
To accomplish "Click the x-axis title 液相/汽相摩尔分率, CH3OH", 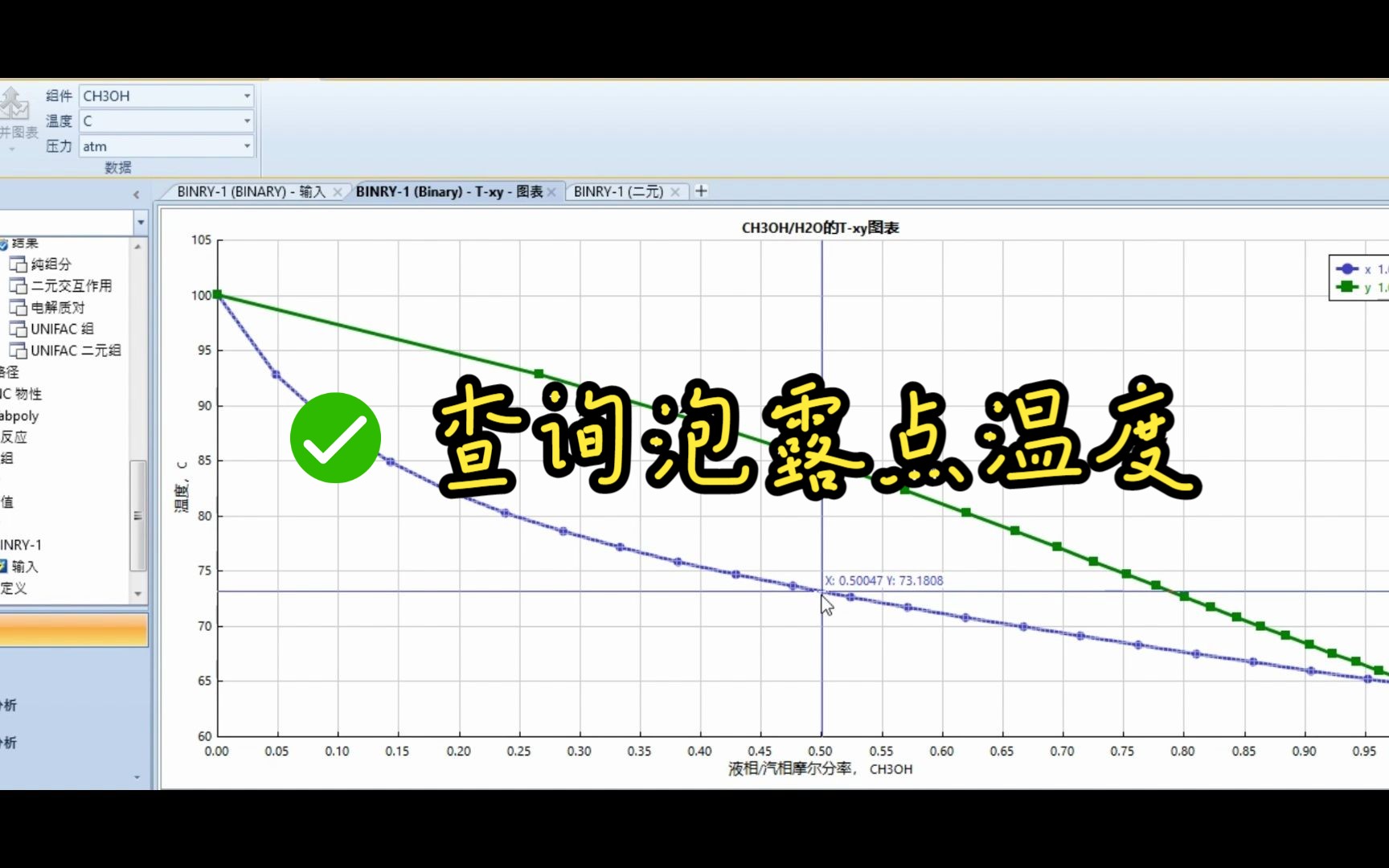I will [x=820, y=768].
